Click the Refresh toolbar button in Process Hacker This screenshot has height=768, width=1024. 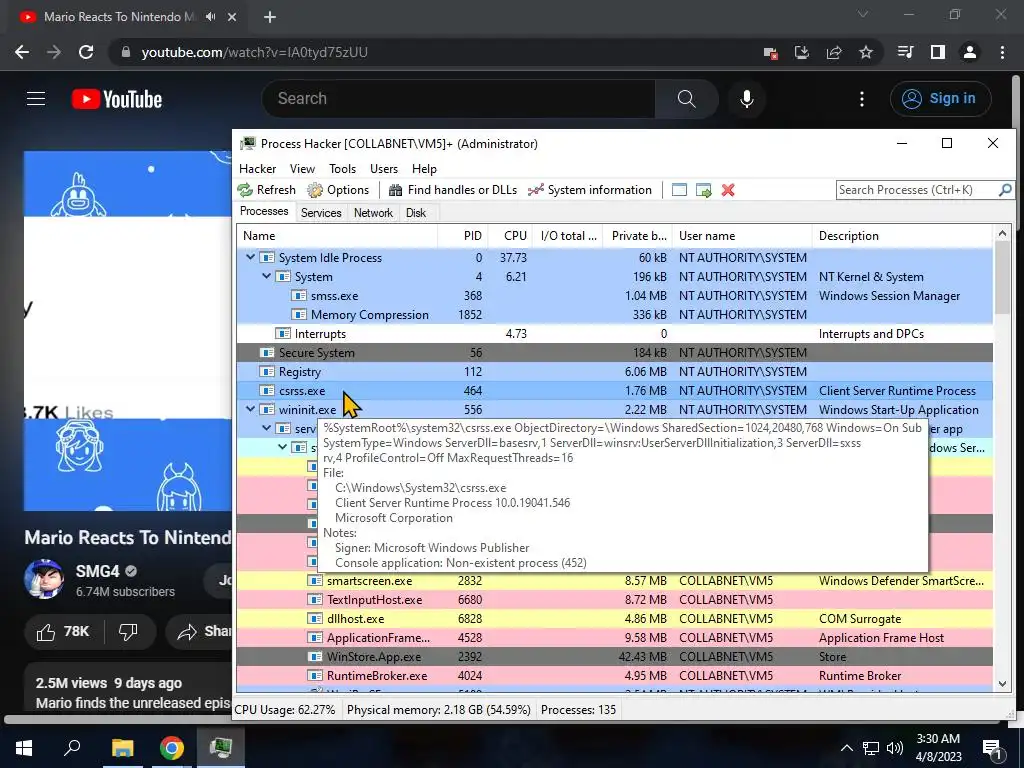(x=266, y=190)
